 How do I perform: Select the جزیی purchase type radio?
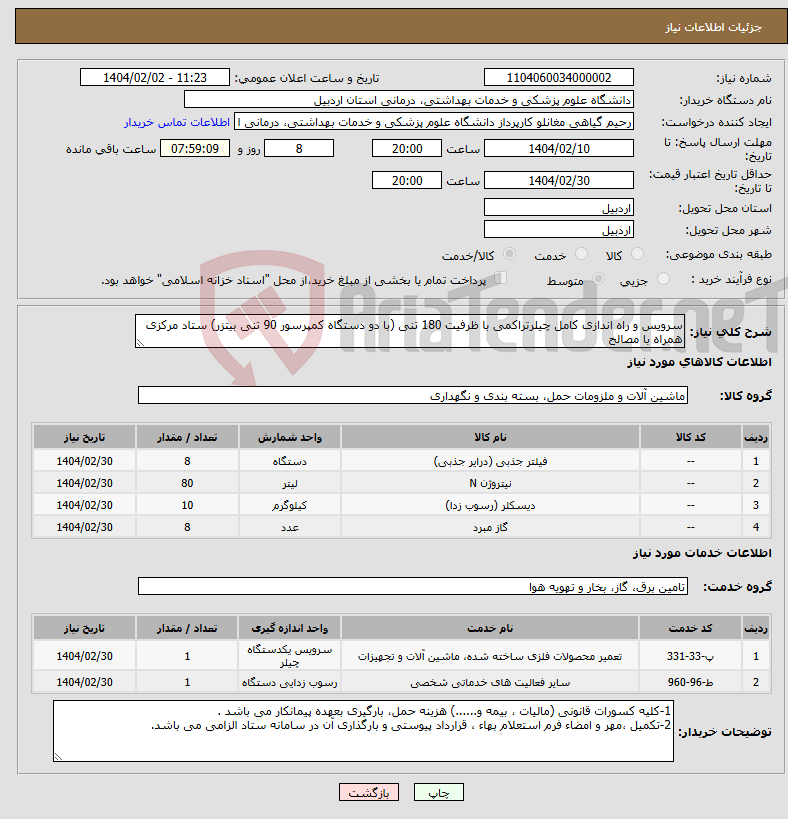click(x=663, y=279)
